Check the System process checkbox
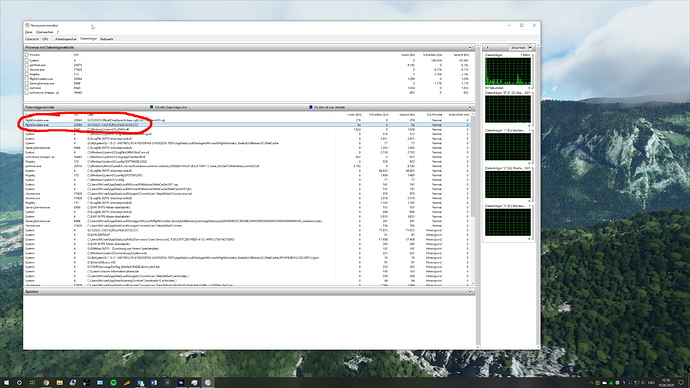This screenshot has width=690, height=388. pos(27,60)
